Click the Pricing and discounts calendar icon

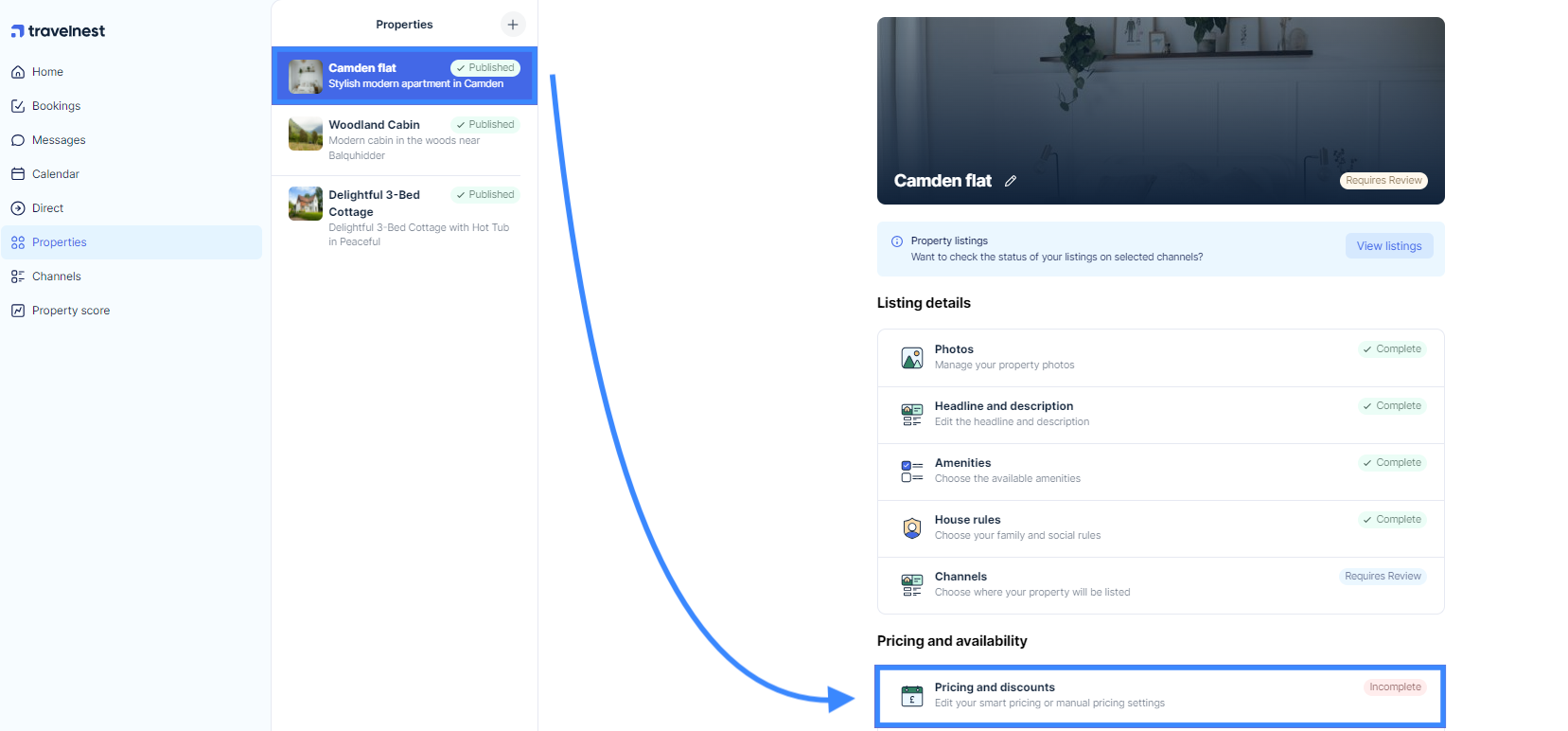pos(912,696)
